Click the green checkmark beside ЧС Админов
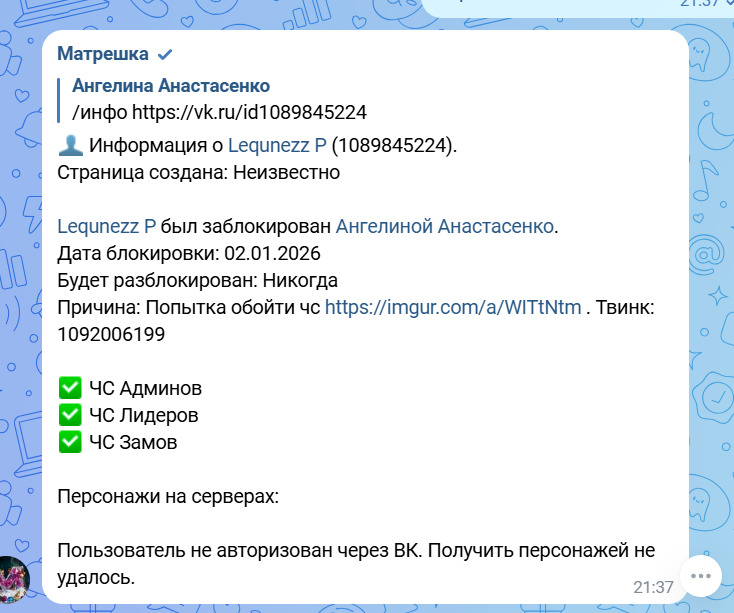 (70, 388)
